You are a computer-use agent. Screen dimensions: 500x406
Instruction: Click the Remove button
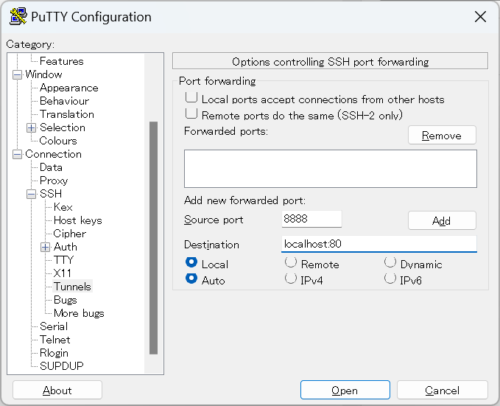click(x=442, y=135)
